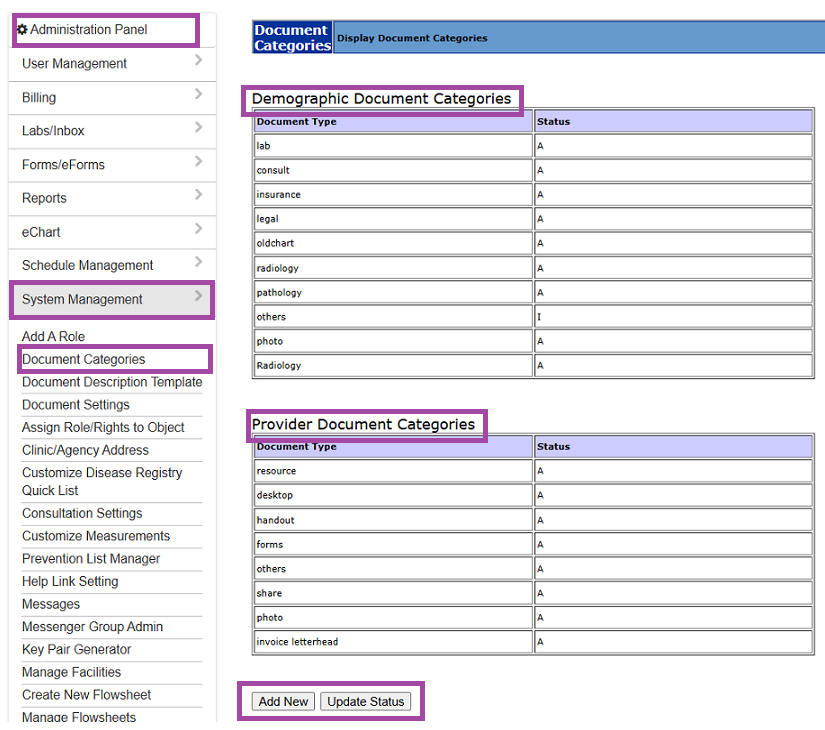The image size is (825, 730).
Task: Click the Administration Panel gear icon
Action: click(24, 30)
